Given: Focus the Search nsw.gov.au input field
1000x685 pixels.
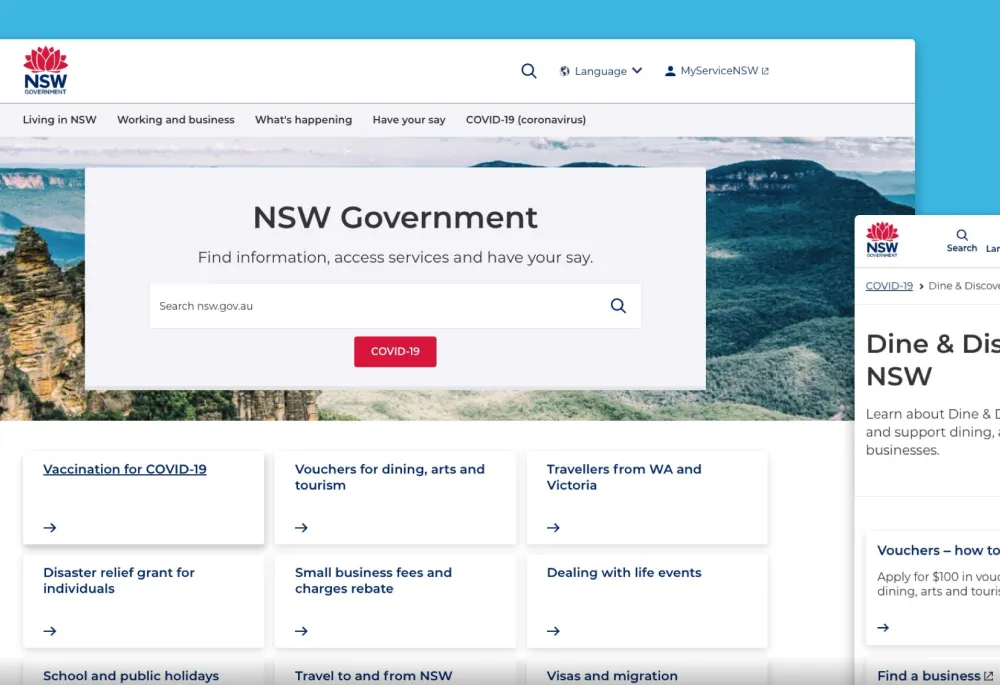Looking at the screenshot, I should click(375, 306).
